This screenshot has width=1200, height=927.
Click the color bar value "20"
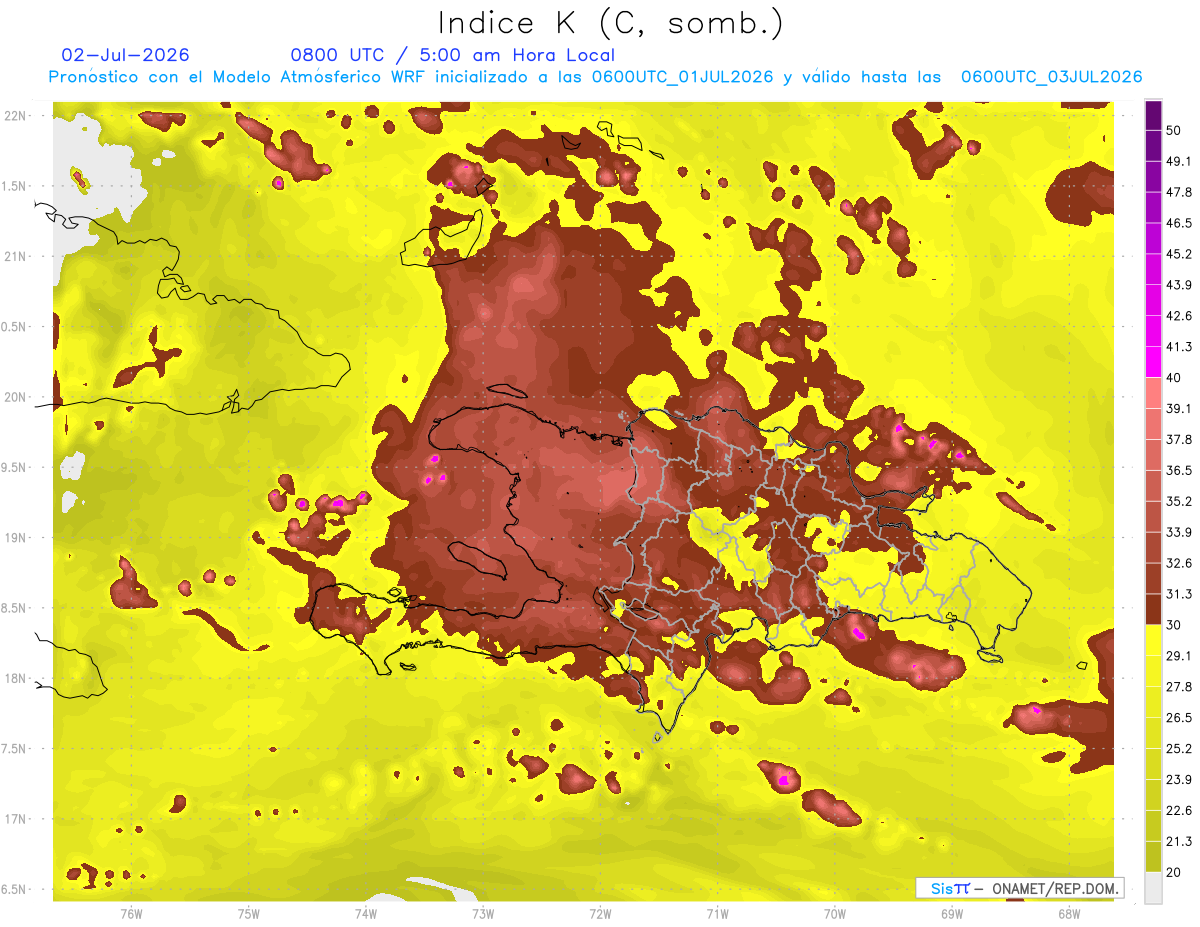click(x=1173, y=872)
